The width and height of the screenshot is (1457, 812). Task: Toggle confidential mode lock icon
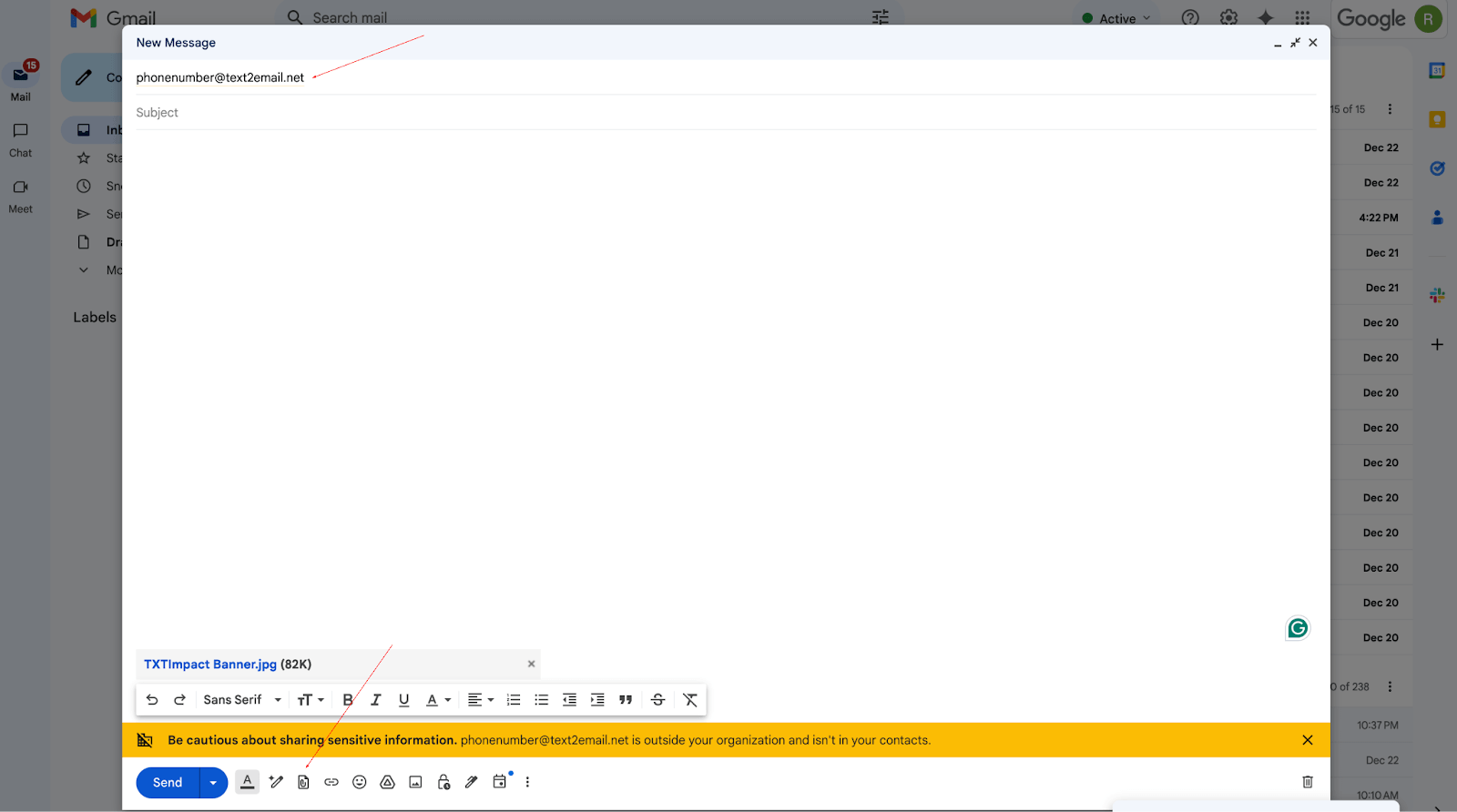443,782
